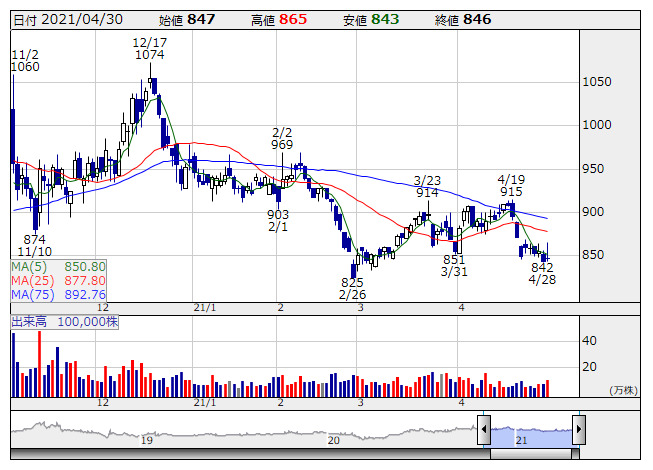
Task: Click the tallest red volume bar in November
Action: [x=40, y=364]
